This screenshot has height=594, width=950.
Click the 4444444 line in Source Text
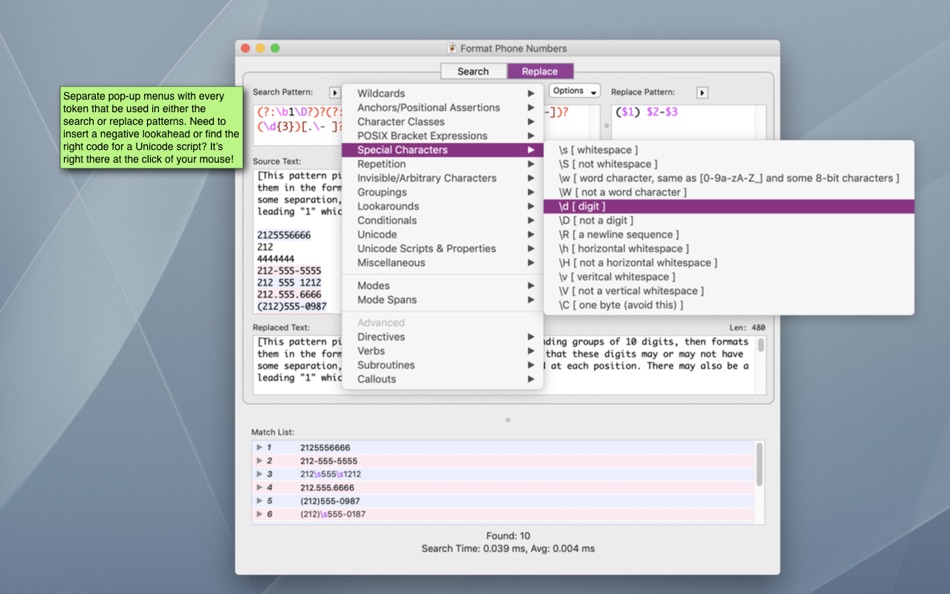click(276, 259)
